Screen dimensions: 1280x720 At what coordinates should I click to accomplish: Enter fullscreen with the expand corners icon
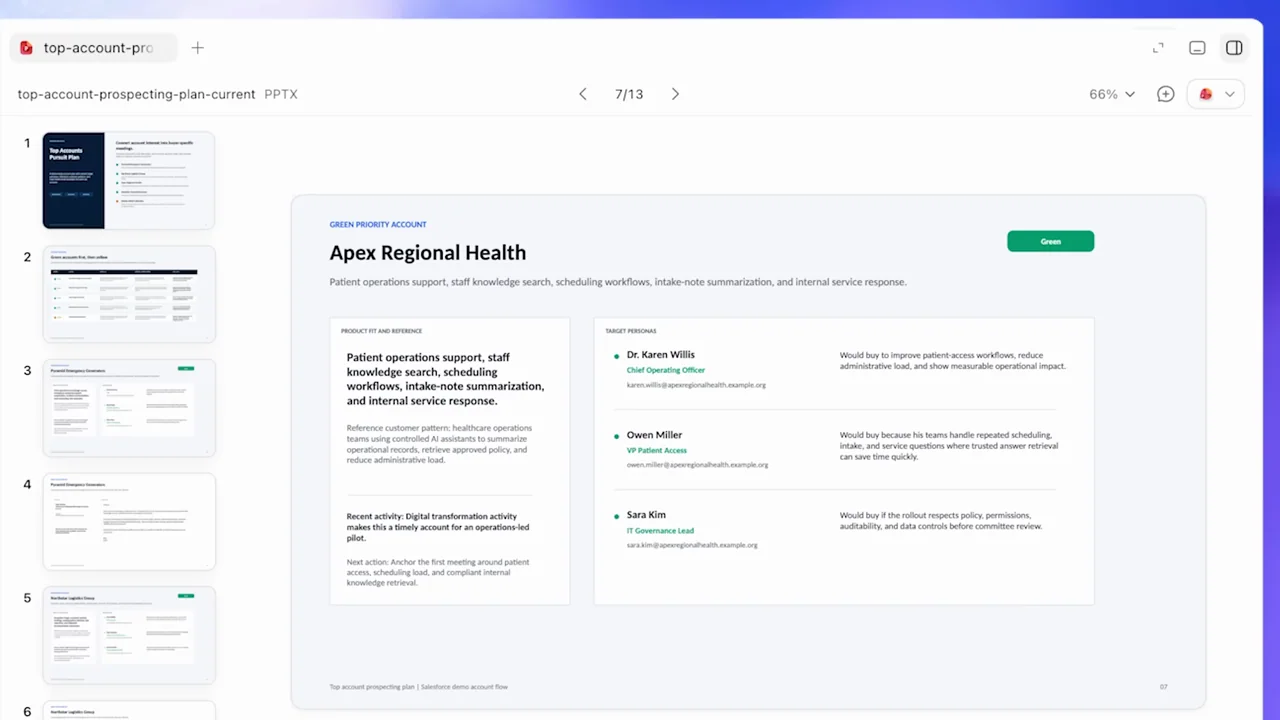click(x=1158, y=48)
